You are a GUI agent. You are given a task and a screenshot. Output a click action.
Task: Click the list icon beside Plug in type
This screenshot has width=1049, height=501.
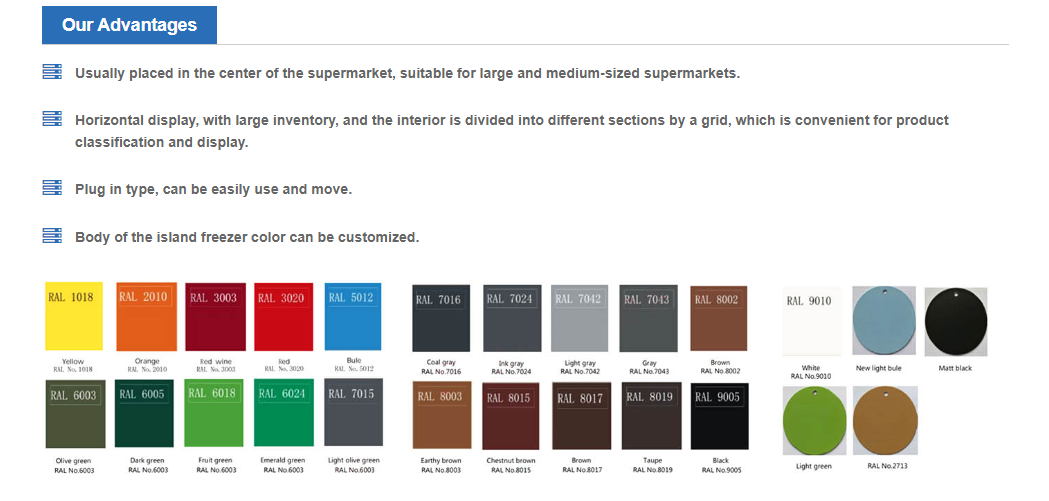[53, 188]
